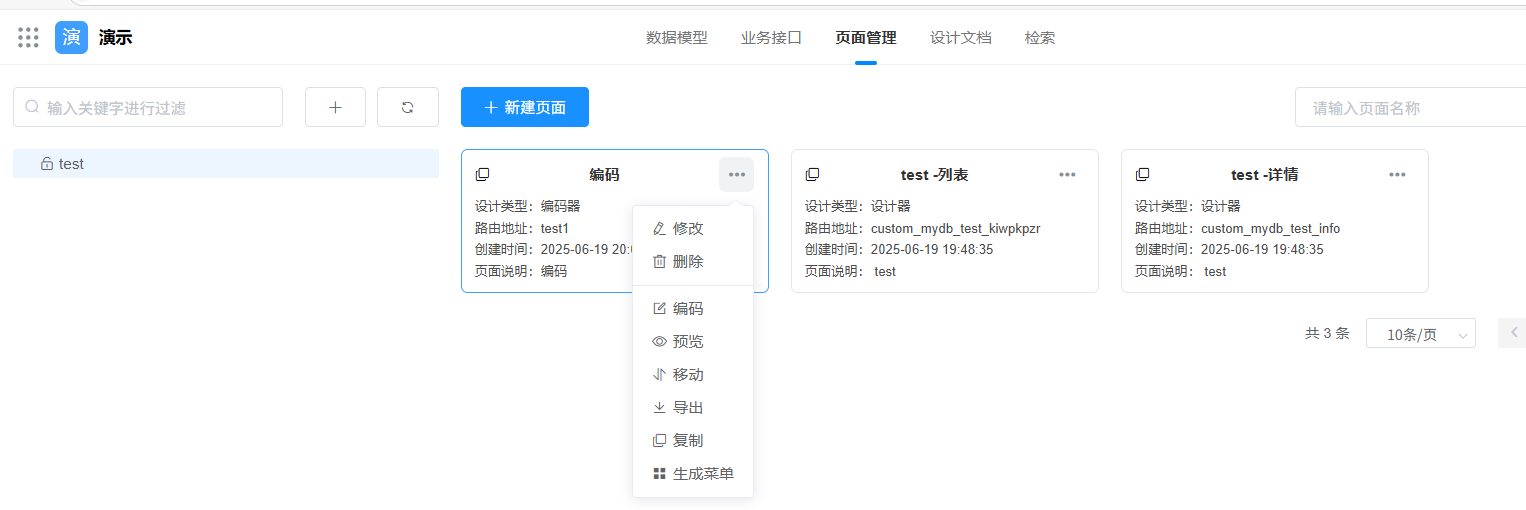Click the 编码 card title

(604, 174)
